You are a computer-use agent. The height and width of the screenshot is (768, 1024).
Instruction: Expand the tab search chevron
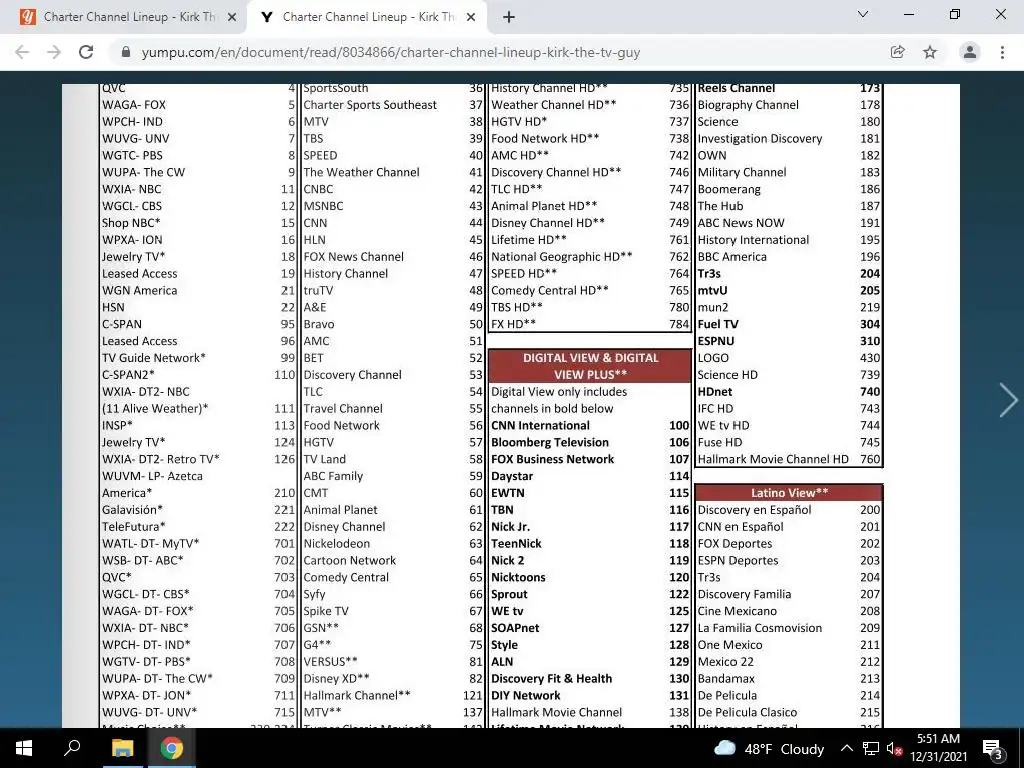(863, 14)
